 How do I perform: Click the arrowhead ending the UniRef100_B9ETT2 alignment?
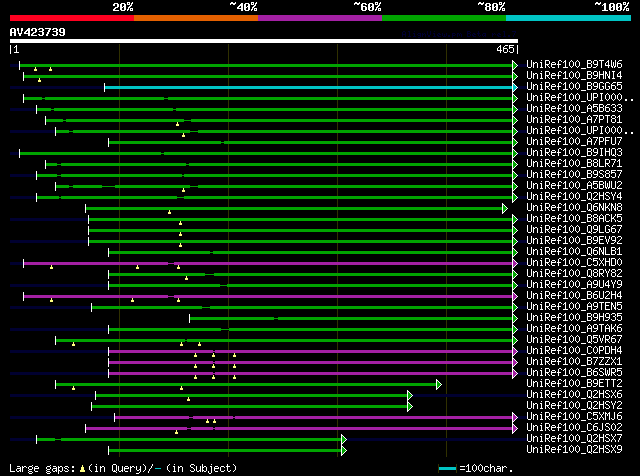click(439, 385)
